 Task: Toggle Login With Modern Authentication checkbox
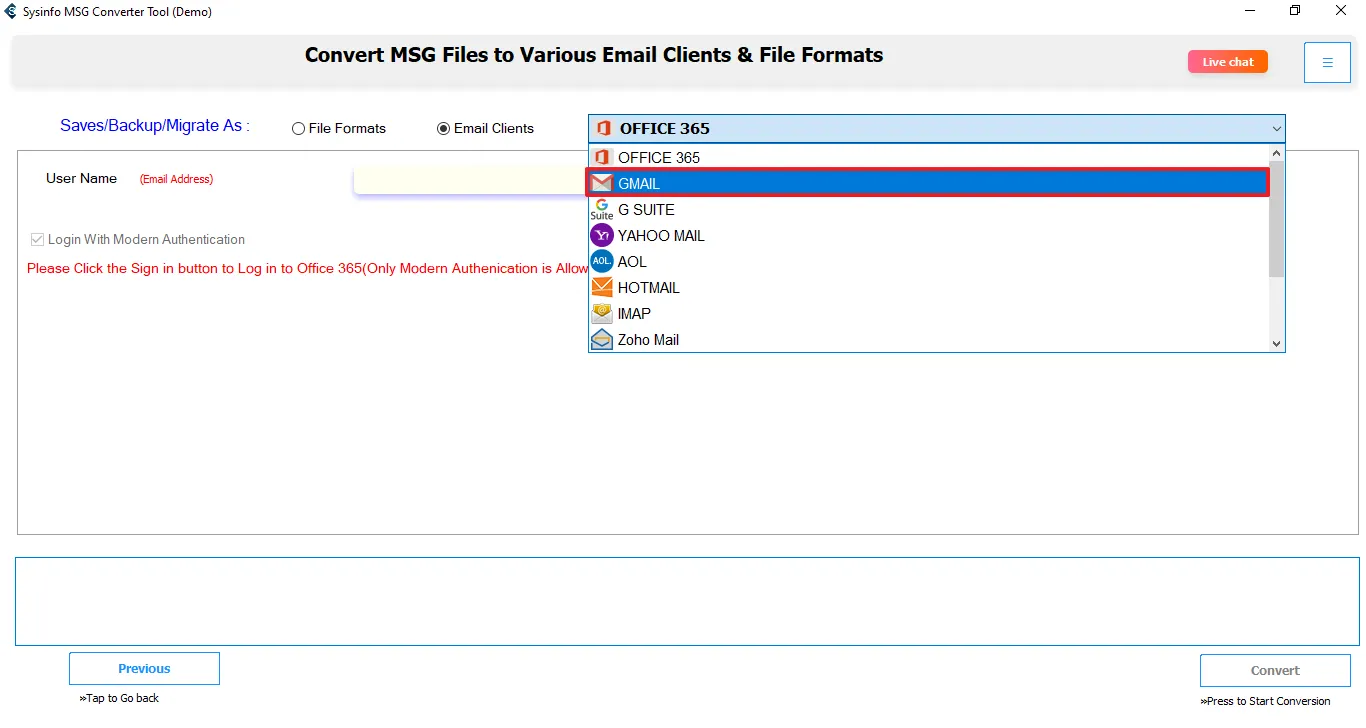(x=38, y=240)
